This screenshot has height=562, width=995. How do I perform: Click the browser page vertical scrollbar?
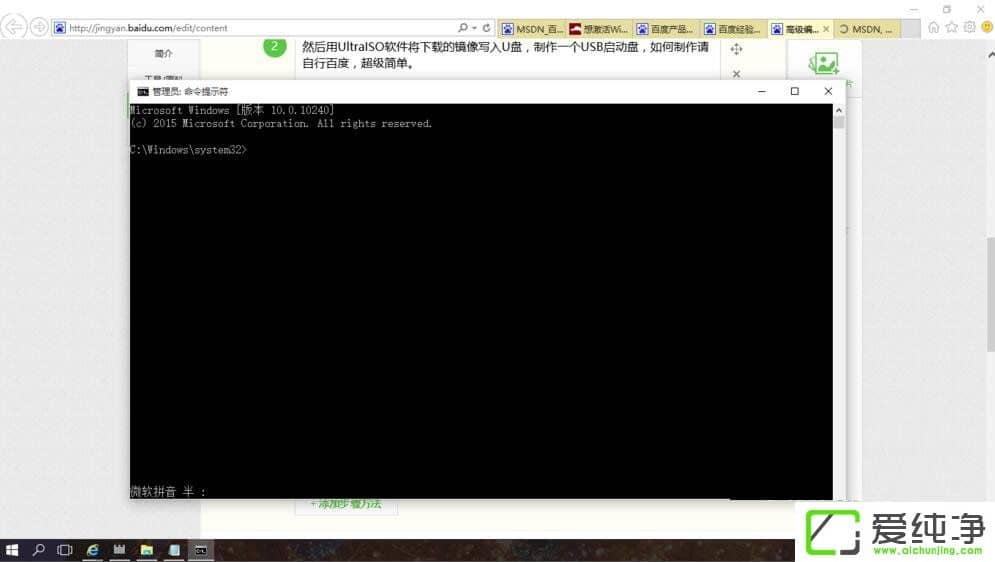tap(991, 294)
